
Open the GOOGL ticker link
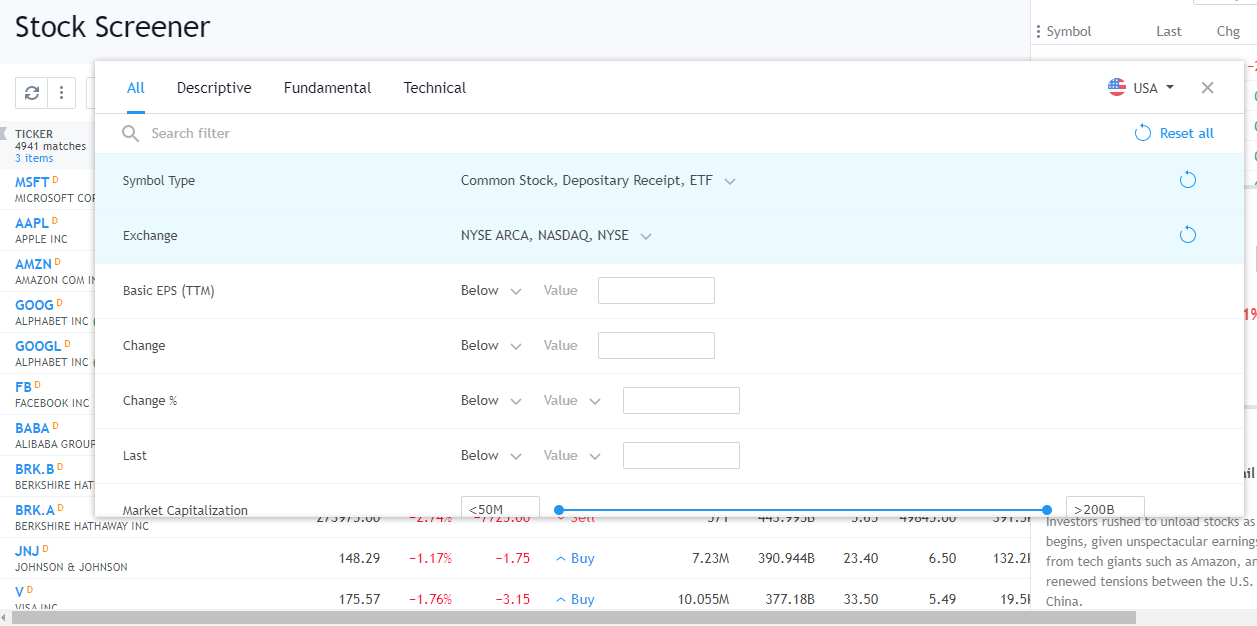[x=38, y=346]
